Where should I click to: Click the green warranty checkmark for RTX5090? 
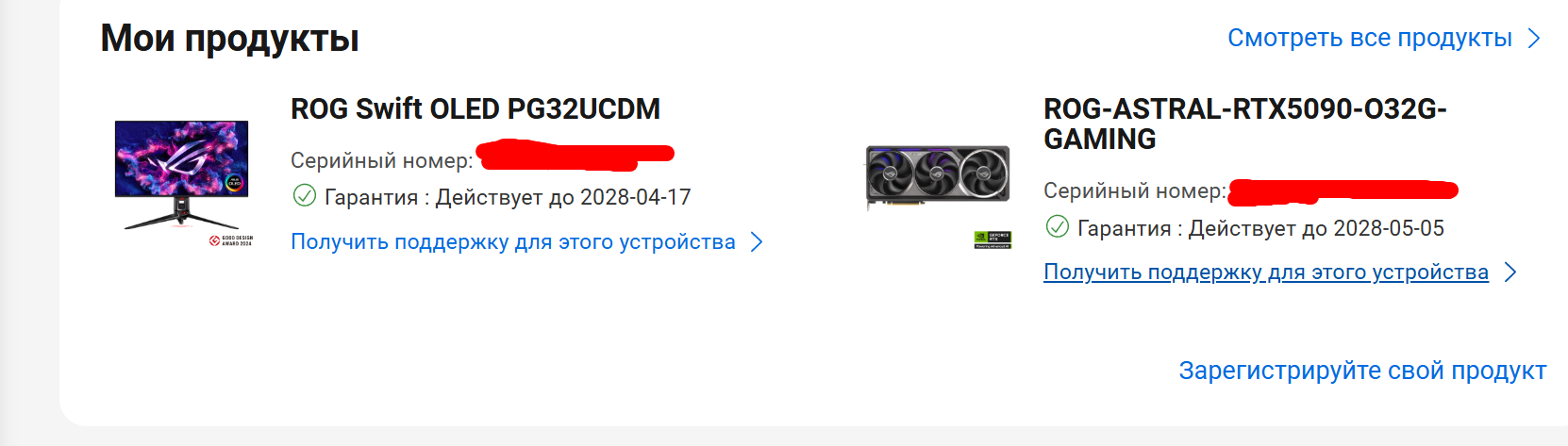[1057, 227]
